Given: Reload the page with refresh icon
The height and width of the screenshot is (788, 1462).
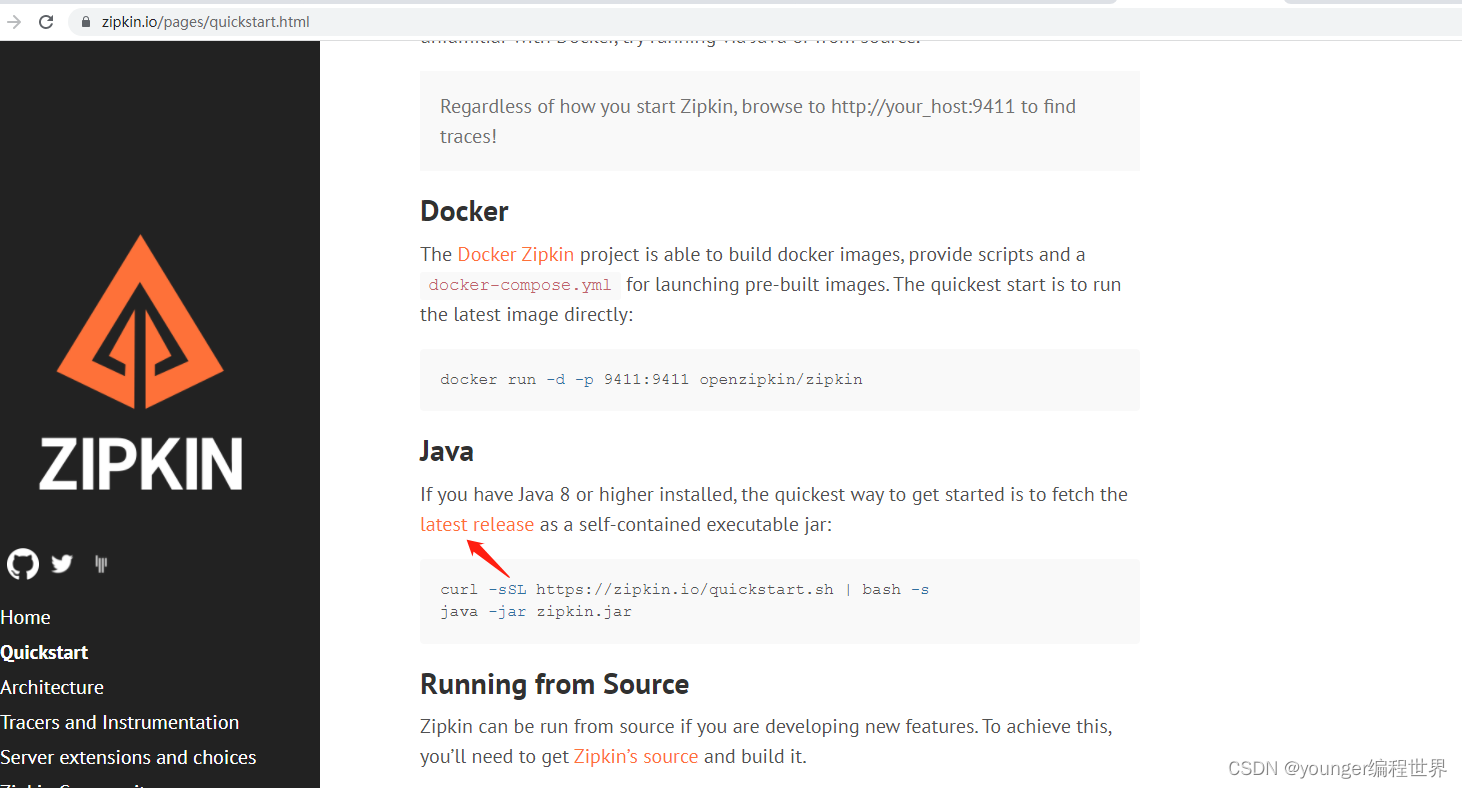Looking at the screenshot, I should click(46, 22).
